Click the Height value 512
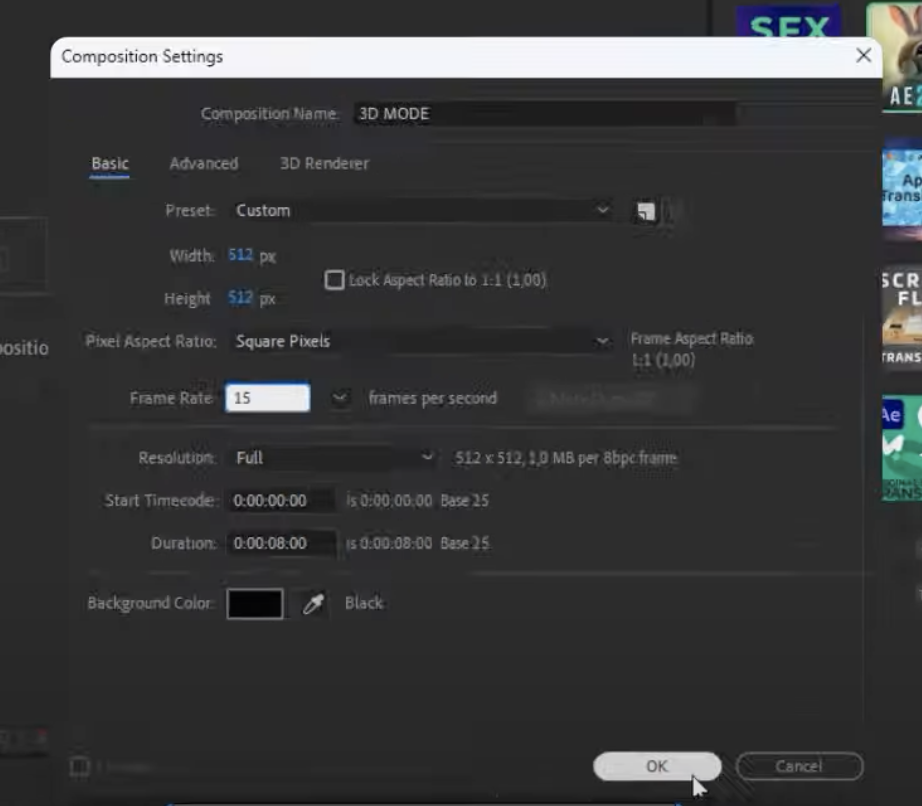Screen dimensions: 922x806 point(240,297)
